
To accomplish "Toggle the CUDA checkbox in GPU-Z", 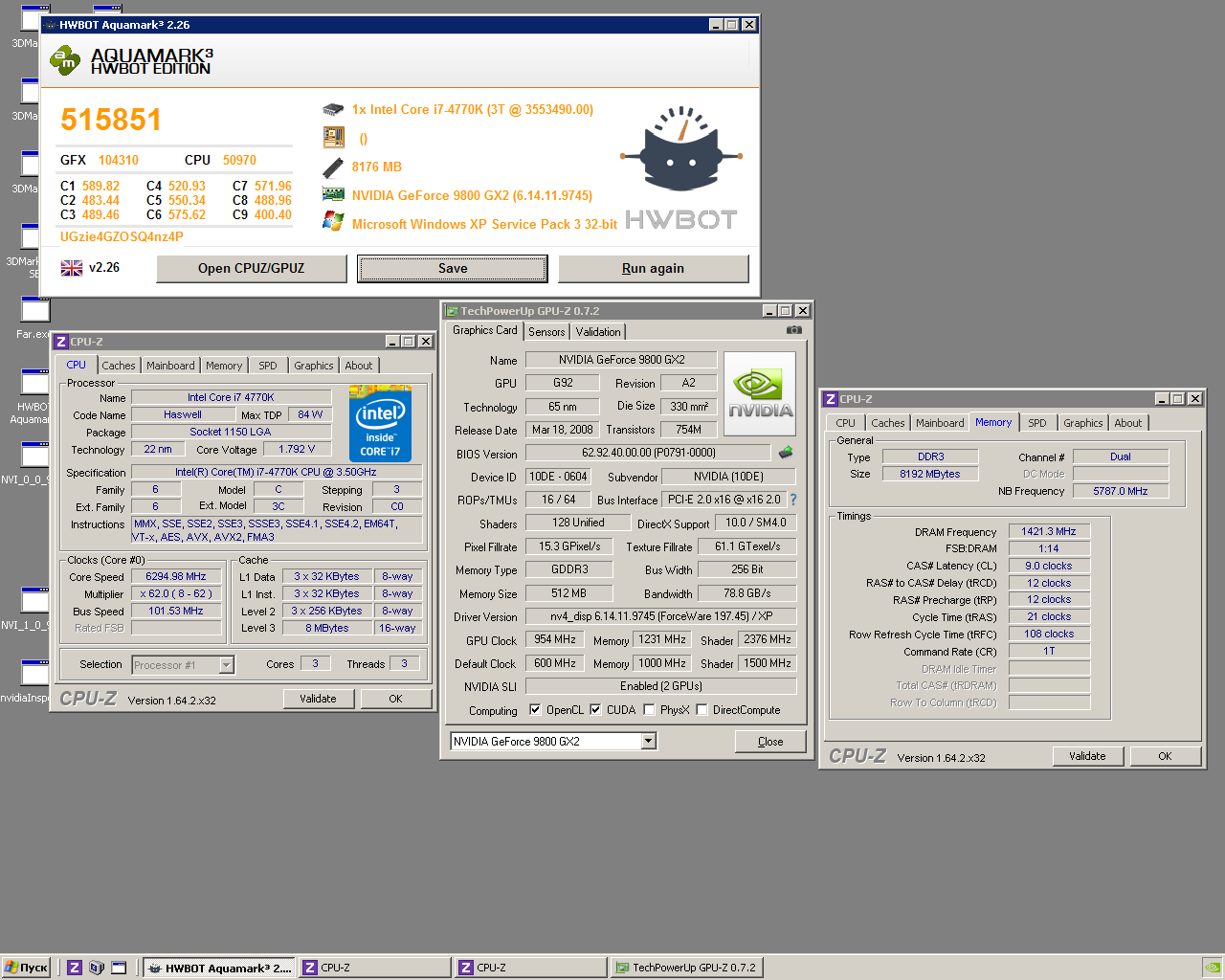I will pos(595,710).
